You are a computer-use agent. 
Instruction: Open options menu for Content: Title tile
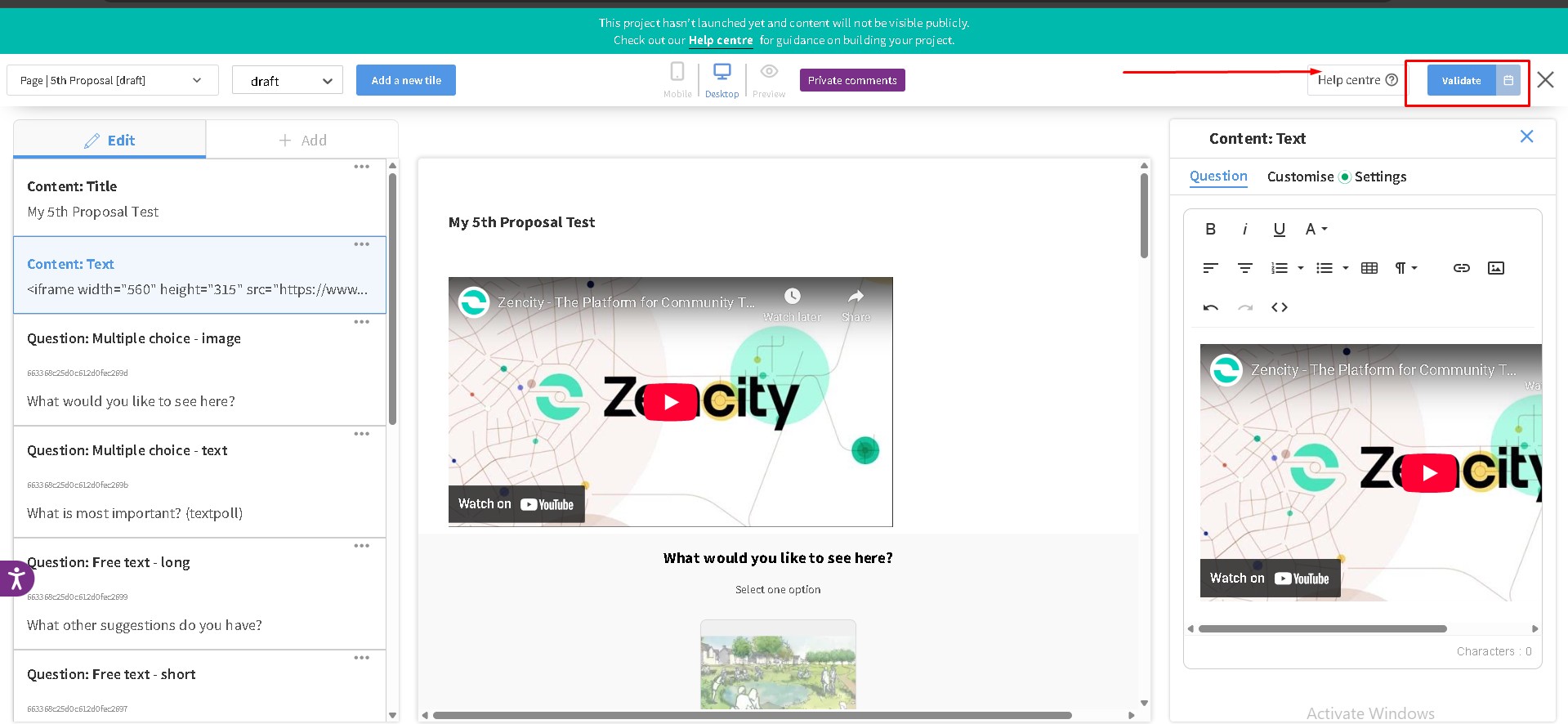point(362,167)
